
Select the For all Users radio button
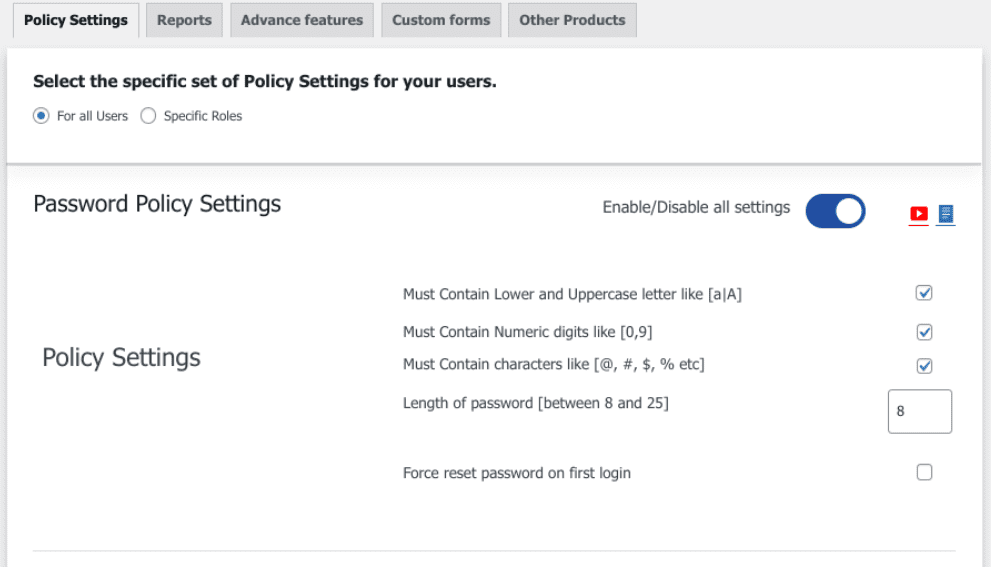point(41,116)
